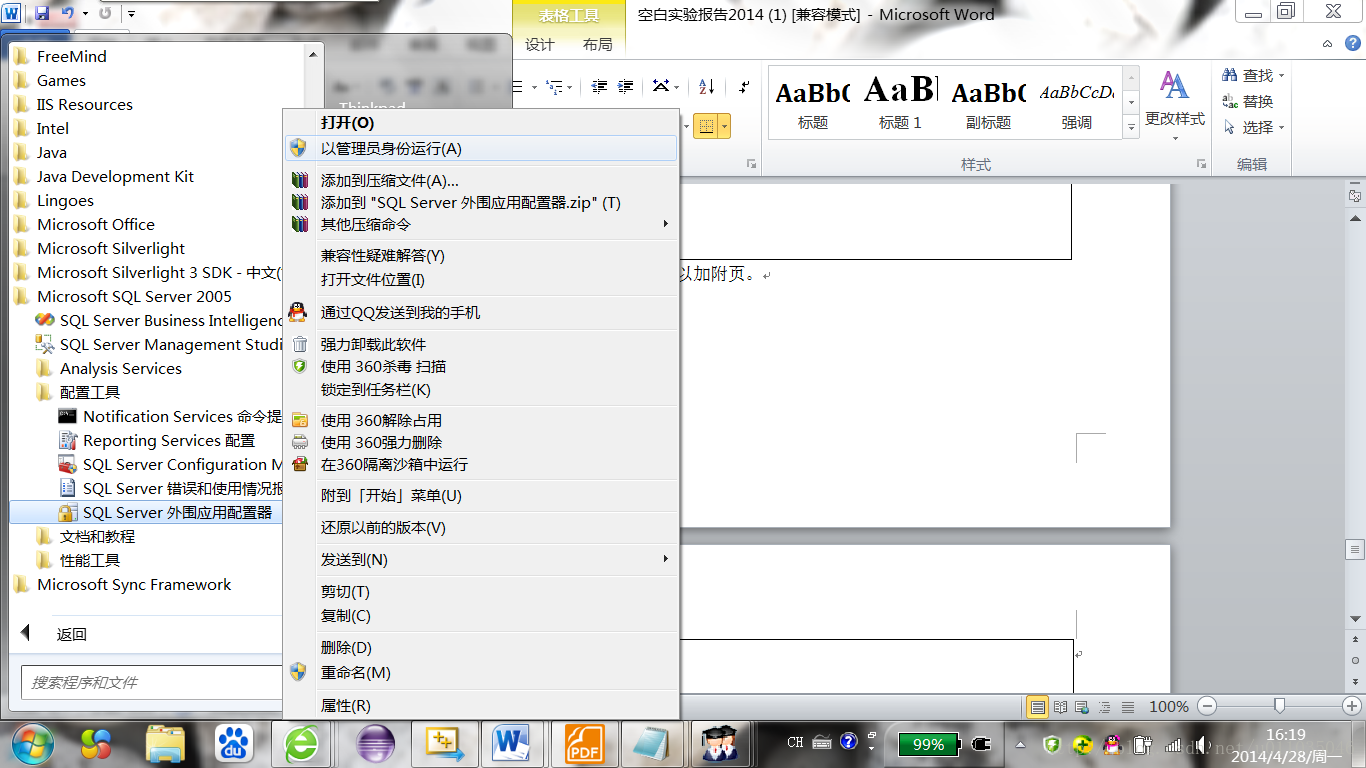Open the Notepad taskbar icon
This screenshot has height=768, width=1366.
coord(650,743)
